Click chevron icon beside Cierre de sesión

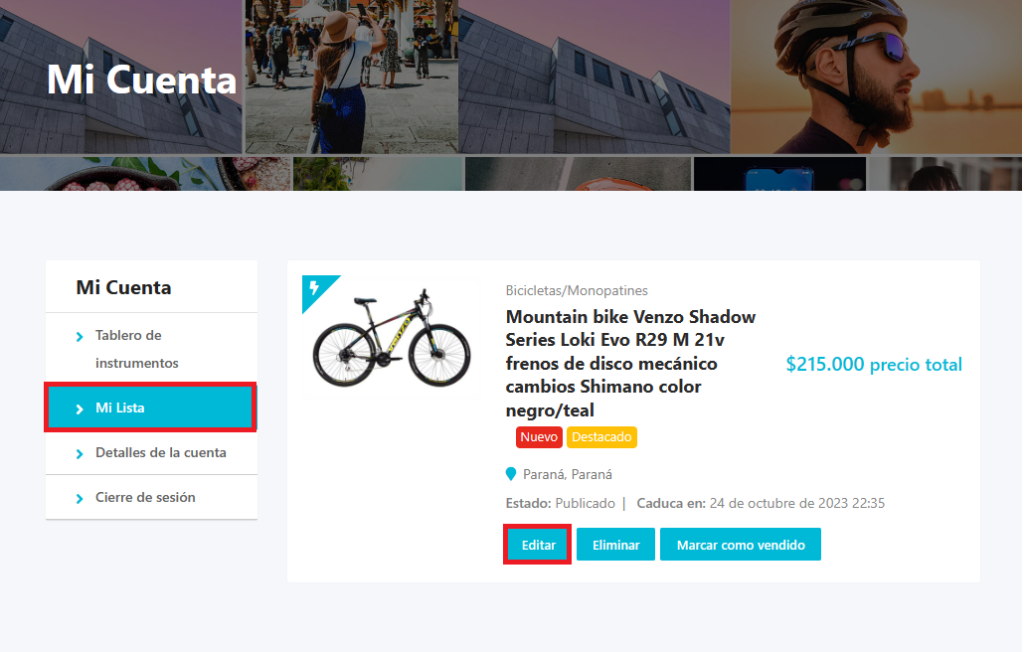(80, 499)
